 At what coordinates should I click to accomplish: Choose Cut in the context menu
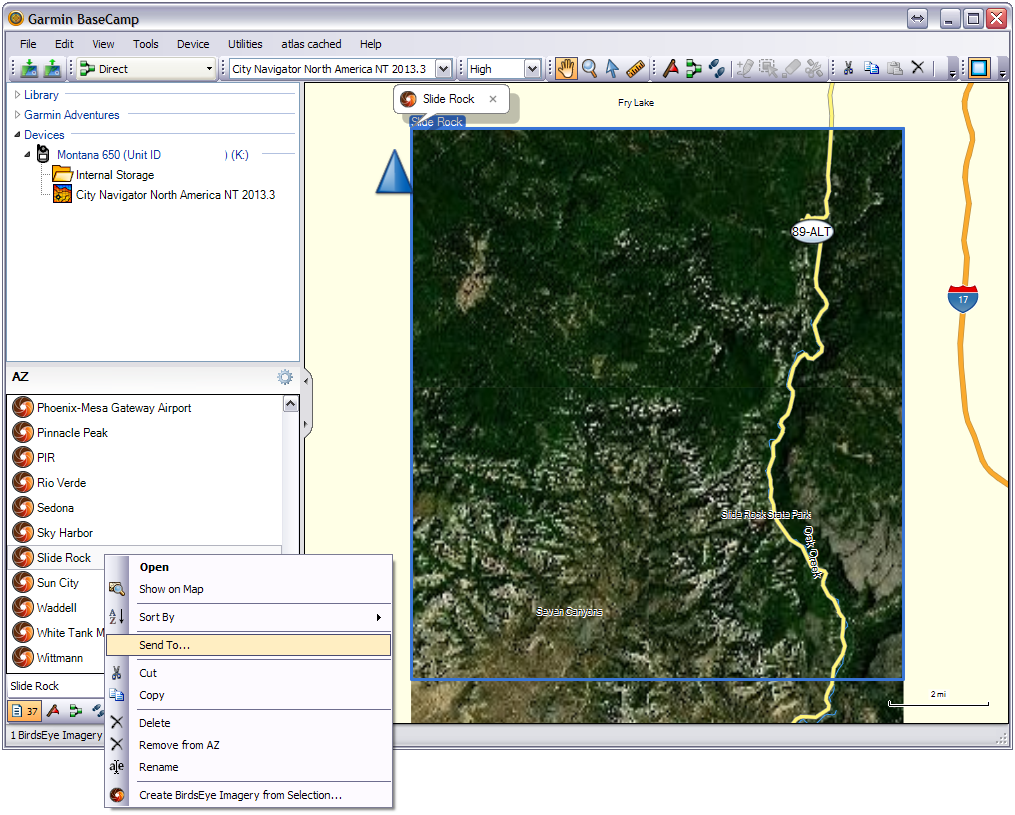click(249, 673)
